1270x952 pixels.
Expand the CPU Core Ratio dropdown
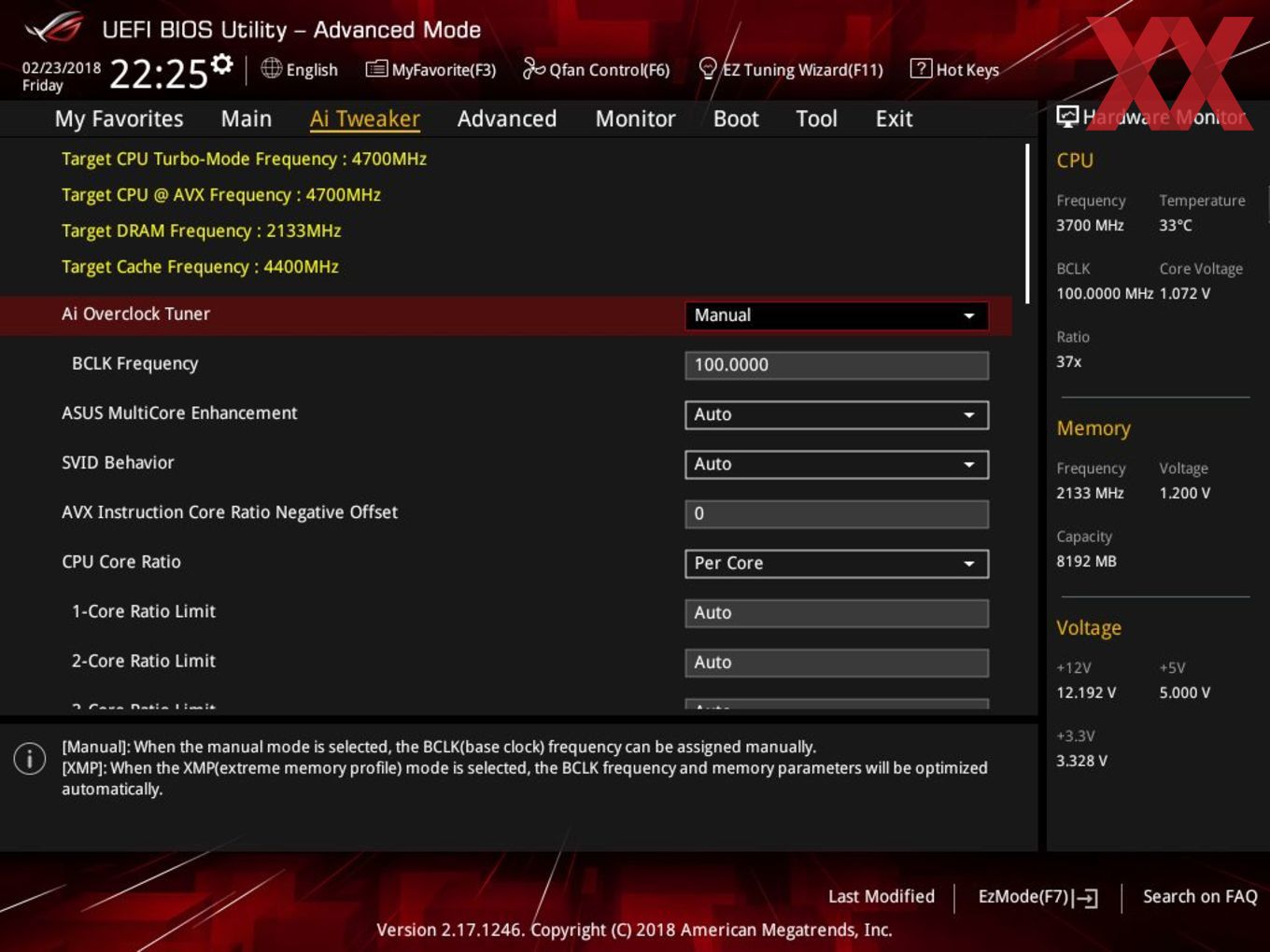click(x=836, y=563)
